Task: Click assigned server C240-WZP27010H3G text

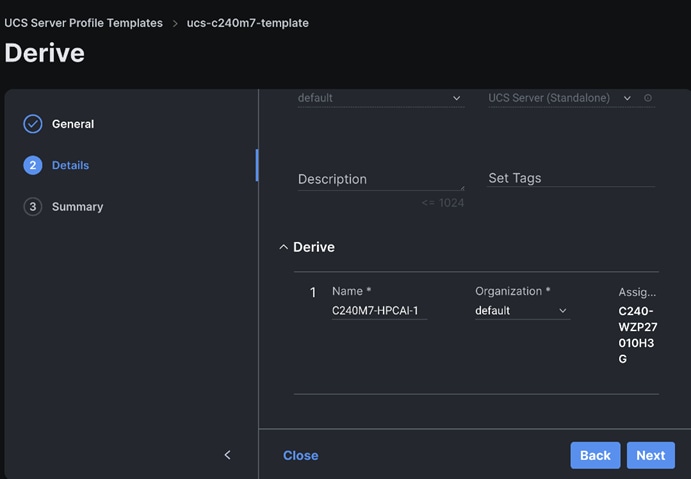Action: (637, 335)
